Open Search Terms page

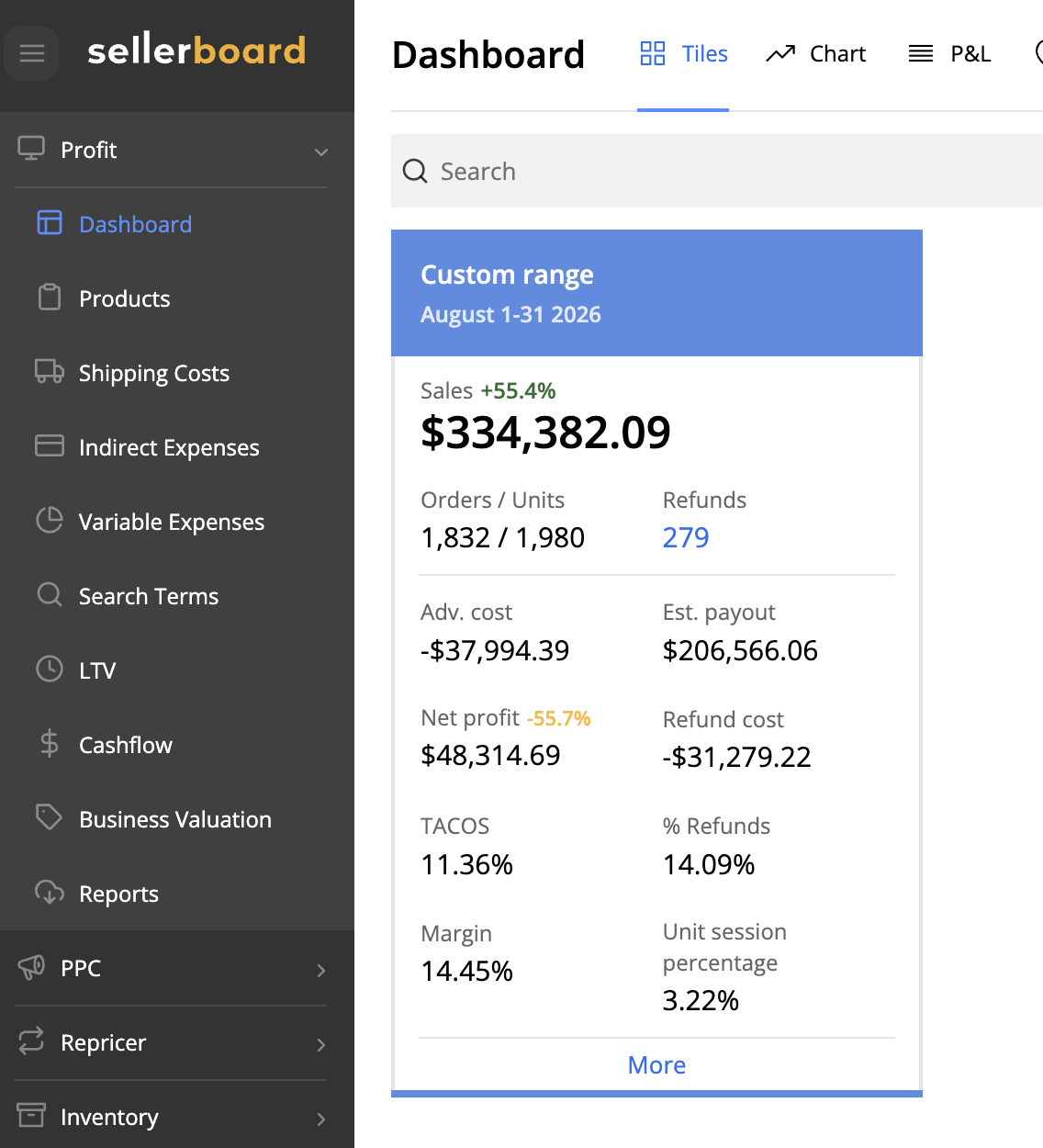[149, 596]
